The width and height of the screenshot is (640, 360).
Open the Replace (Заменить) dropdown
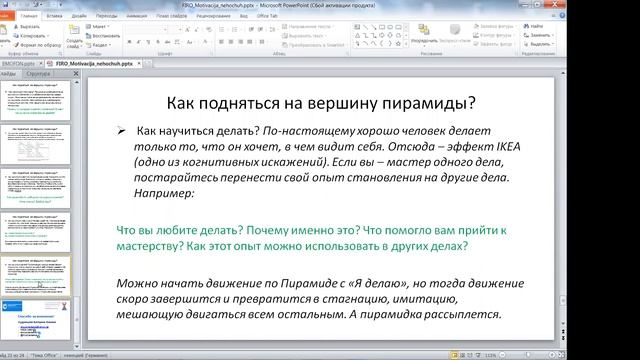coord(539,35)
